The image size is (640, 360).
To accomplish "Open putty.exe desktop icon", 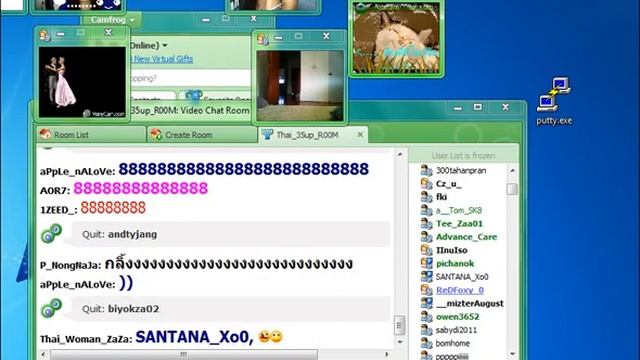I will [554, 101].
